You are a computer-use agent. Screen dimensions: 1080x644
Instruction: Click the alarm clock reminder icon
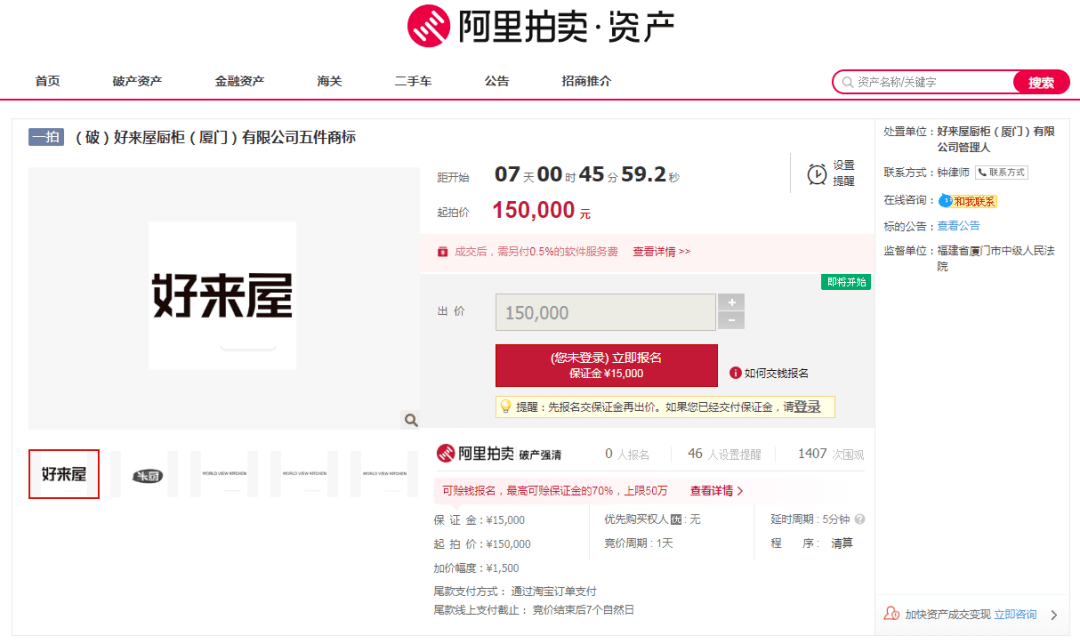pos(817,174)
